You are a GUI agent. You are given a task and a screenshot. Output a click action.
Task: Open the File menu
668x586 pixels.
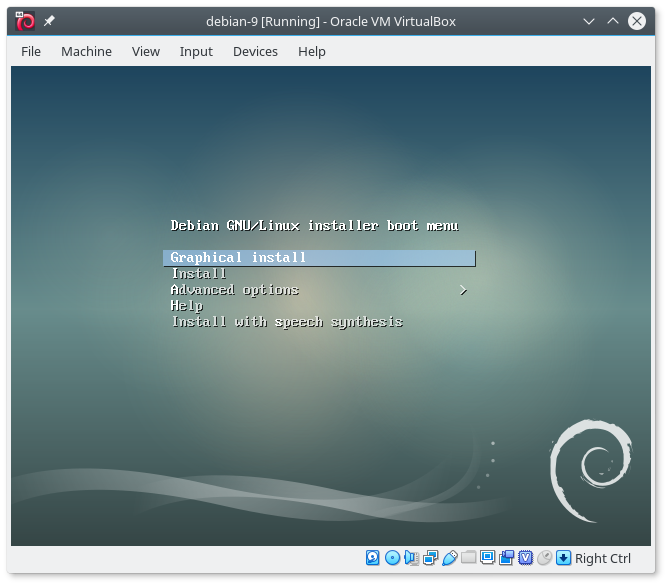coord(31,51)
